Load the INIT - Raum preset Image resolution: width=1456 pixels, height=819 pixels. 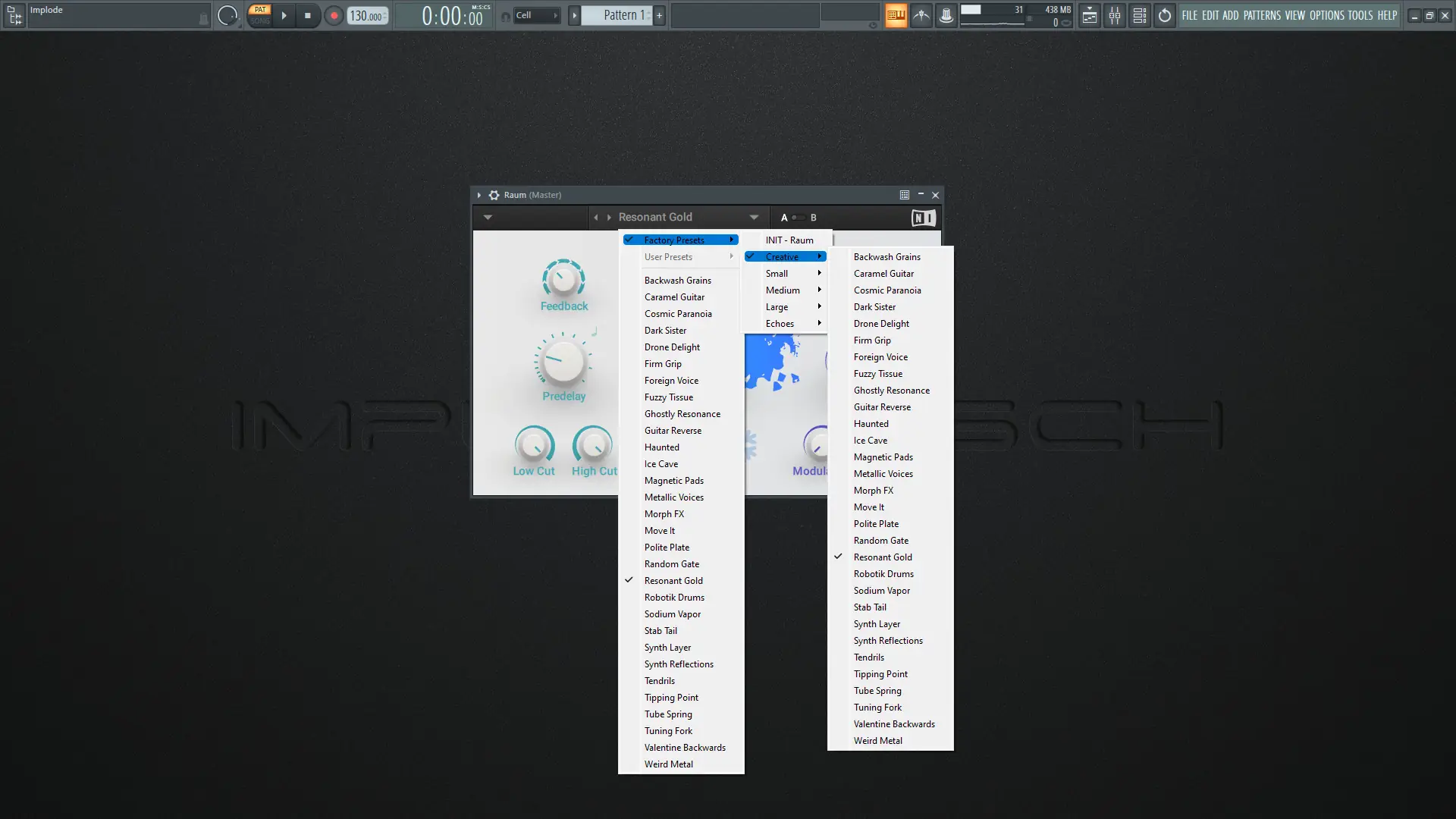(x=789, y=240)
